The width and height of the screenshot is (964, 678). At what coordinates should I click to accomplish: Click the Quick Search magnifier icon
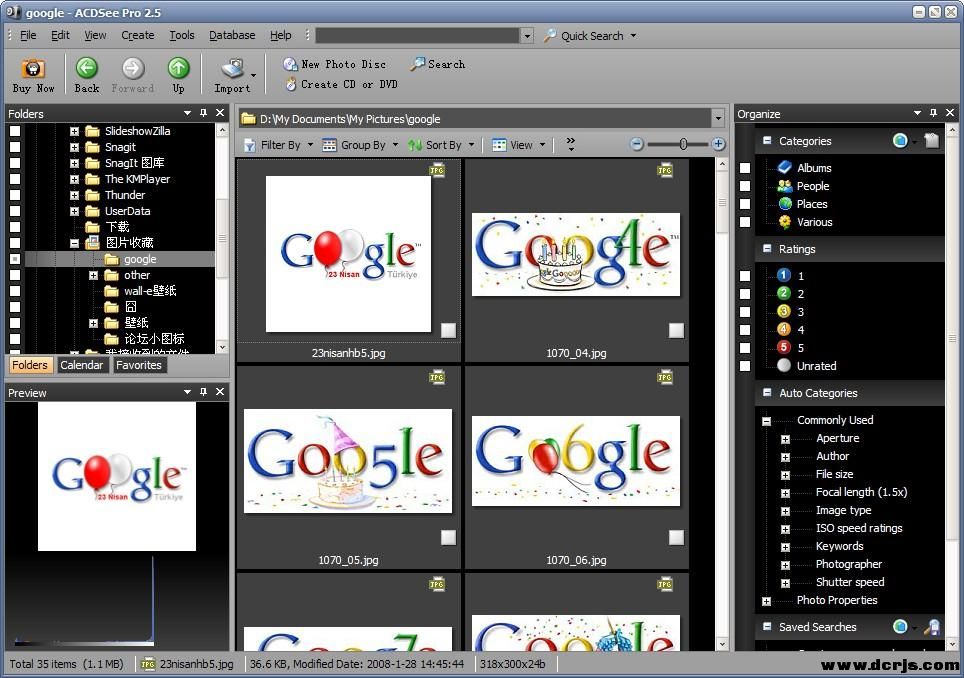(550, 36)
